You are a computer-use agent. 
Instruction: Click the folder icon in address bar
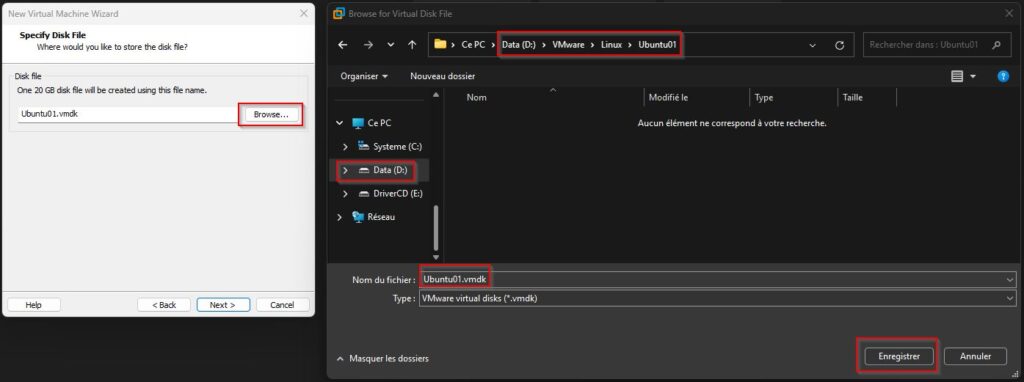440,44
